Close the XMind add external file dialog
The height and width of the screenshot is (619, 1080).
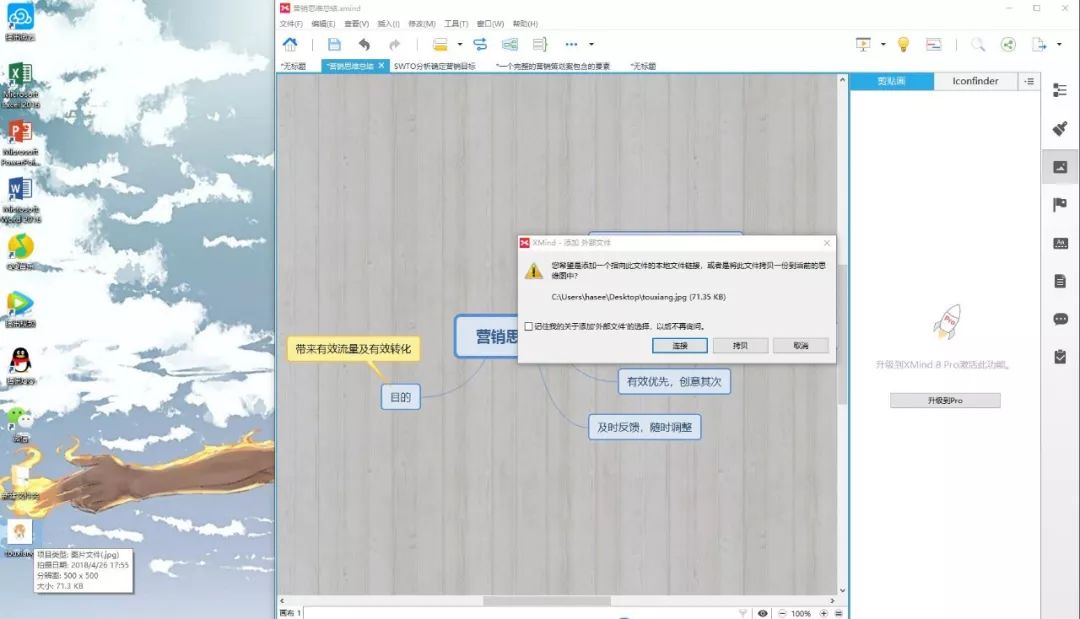pos(827,243)
